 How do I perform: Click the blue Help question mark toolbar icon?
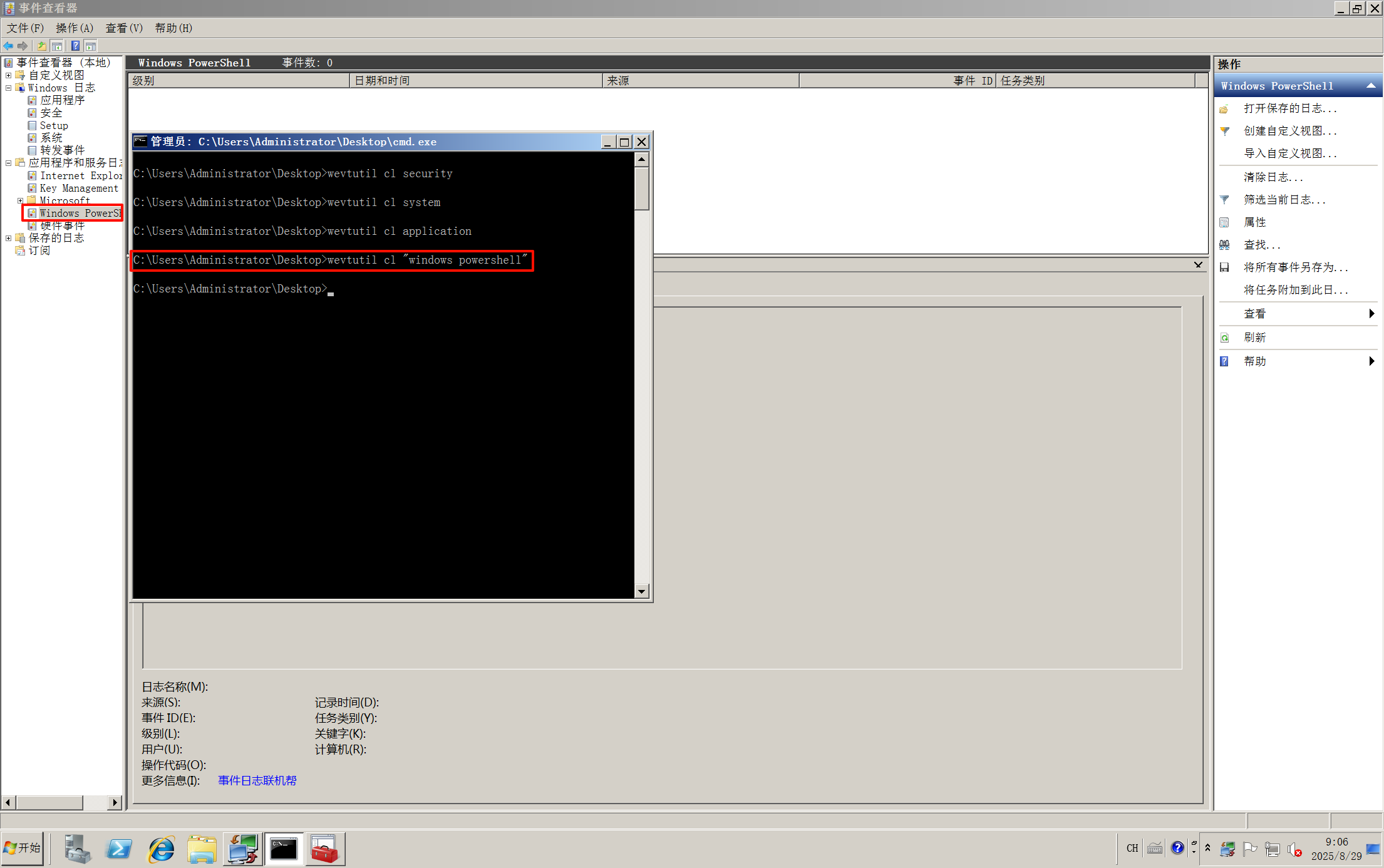click(75, 46)
